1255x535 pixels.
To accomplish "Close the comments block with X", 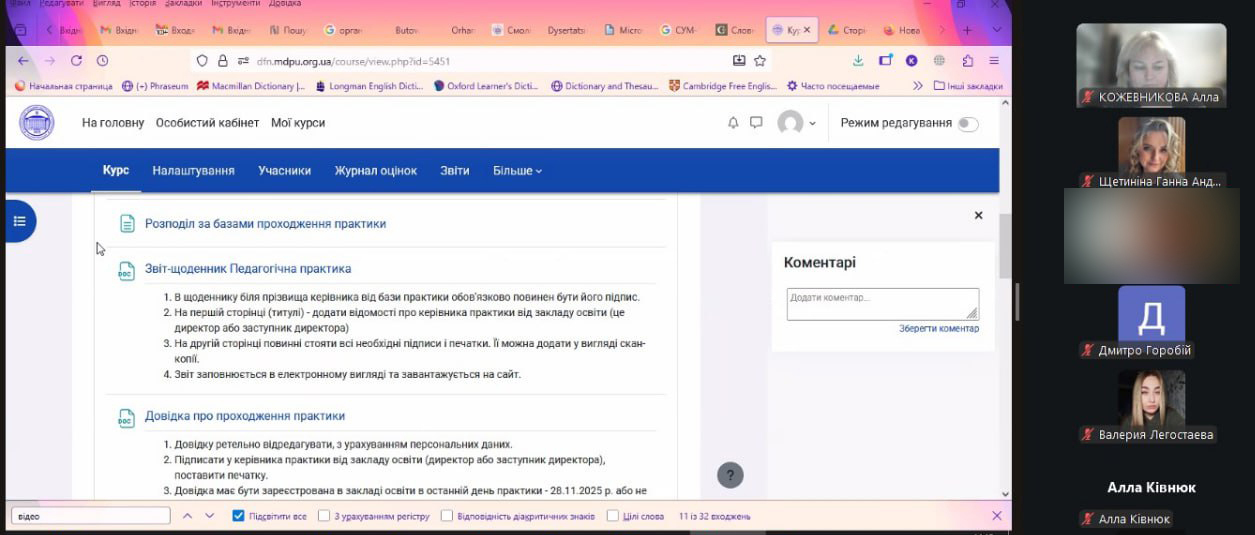I will coord(978,215).
